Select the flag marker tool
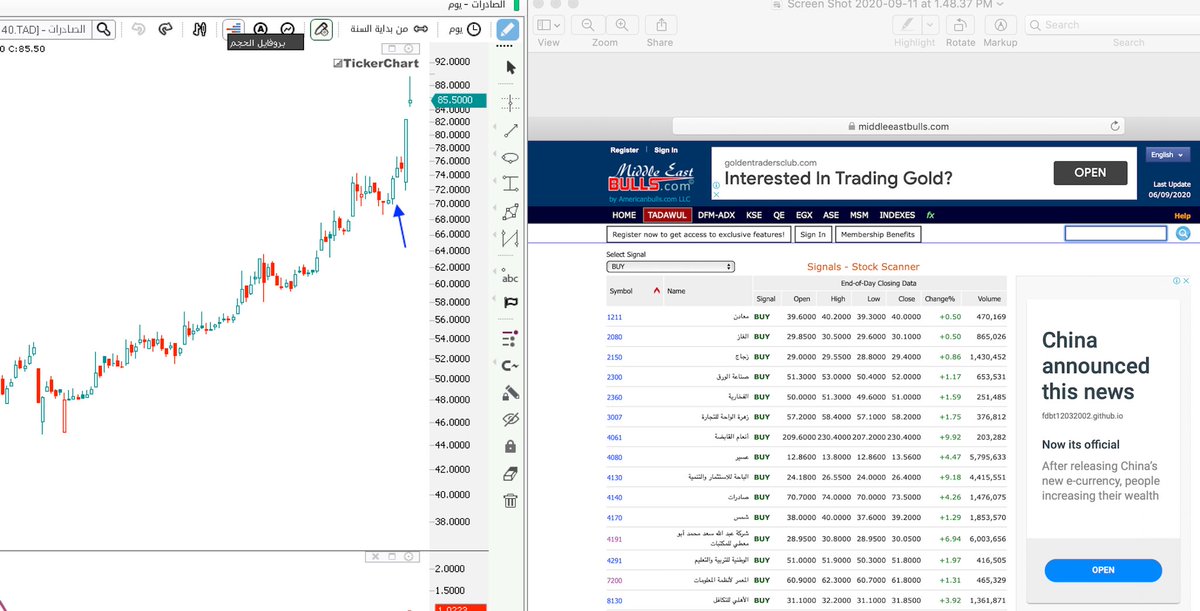Viewport: 1200px width, 611px height. coord(511,302)
